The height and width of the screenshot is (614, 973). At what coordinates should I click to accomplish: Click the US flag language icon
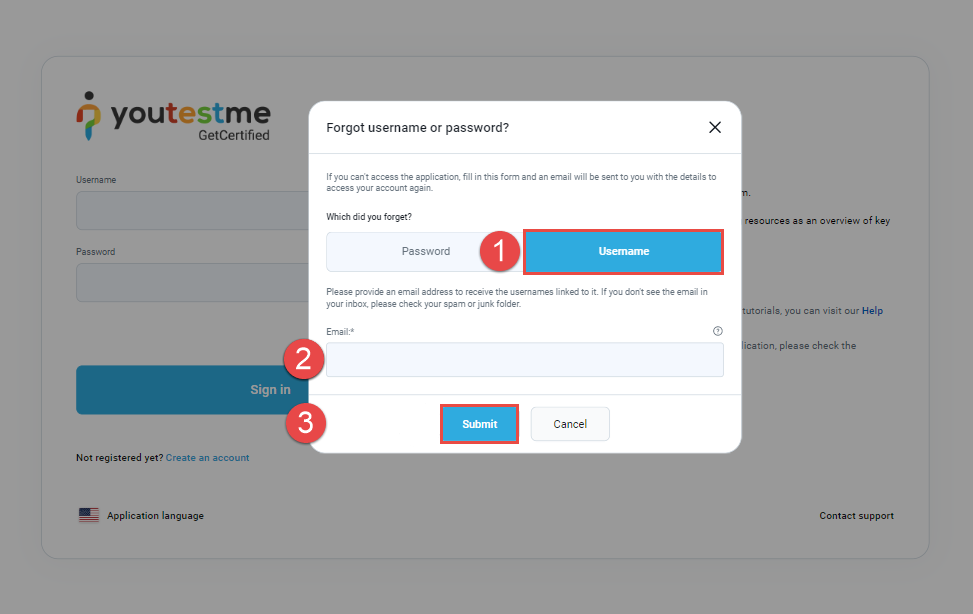pyautogui.click(x=89, y=516)
